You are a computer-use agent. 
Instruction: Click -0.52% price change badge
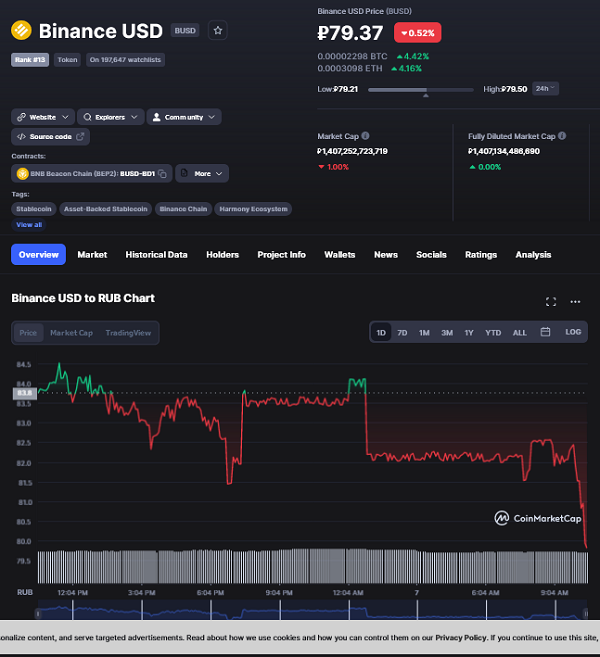417,33
